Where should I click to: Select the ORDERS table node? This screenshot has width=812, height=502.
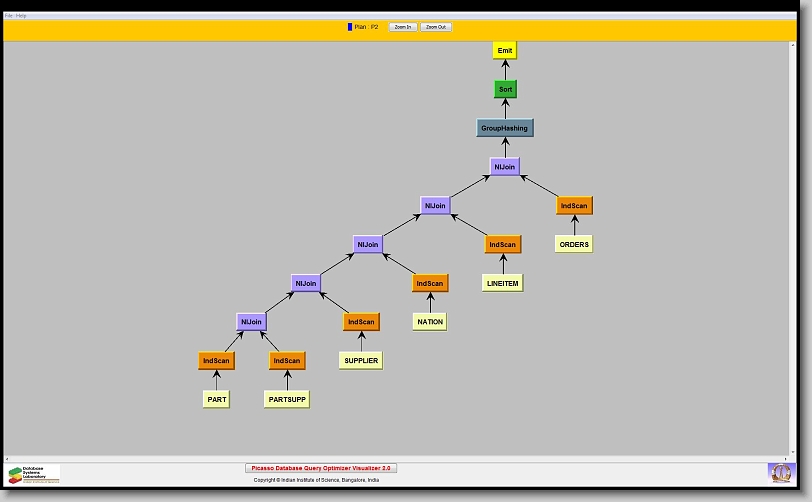(x=574, y=244)
